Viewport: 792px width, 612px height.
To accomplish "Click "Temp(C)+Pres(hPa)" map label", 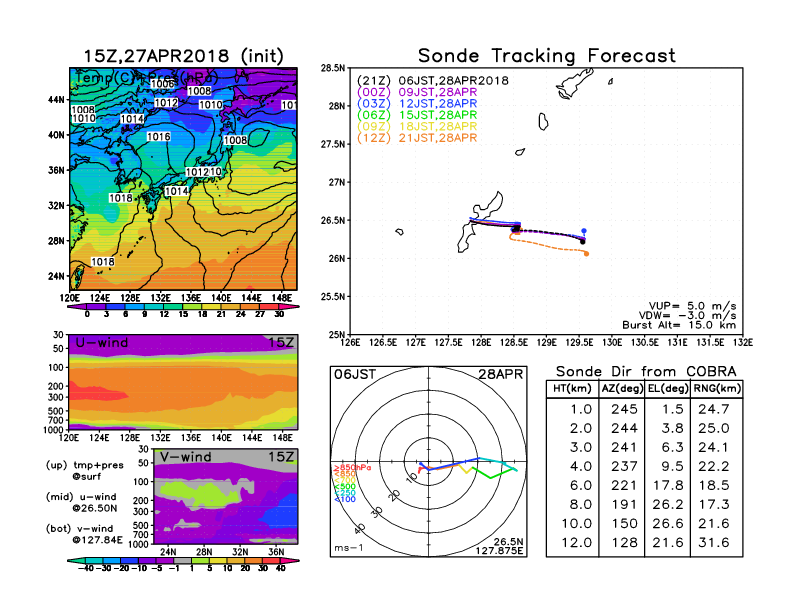I will pos(146,78).
